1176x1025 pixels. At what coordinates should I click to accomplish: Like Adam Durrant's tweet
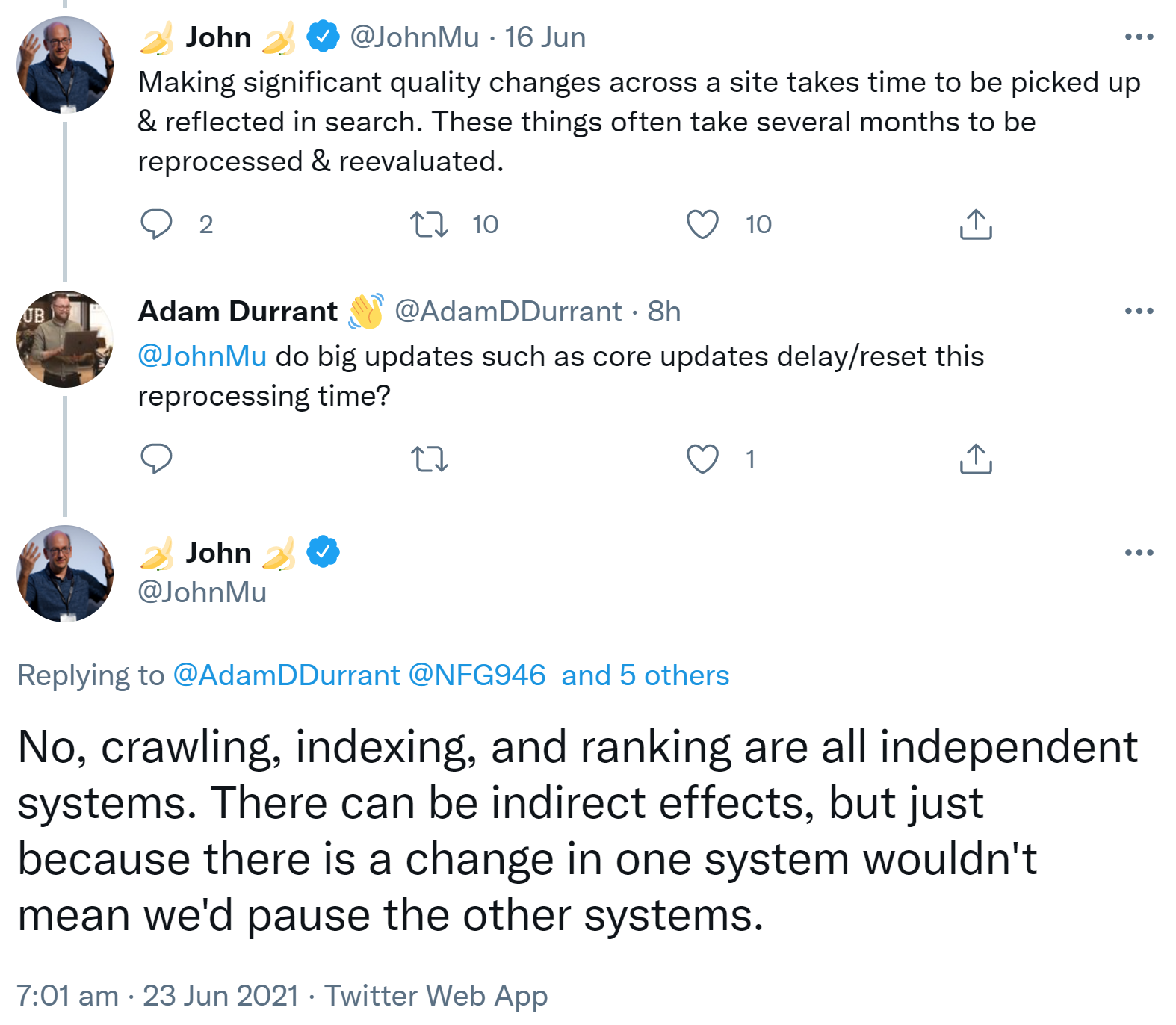click(702, 459)
